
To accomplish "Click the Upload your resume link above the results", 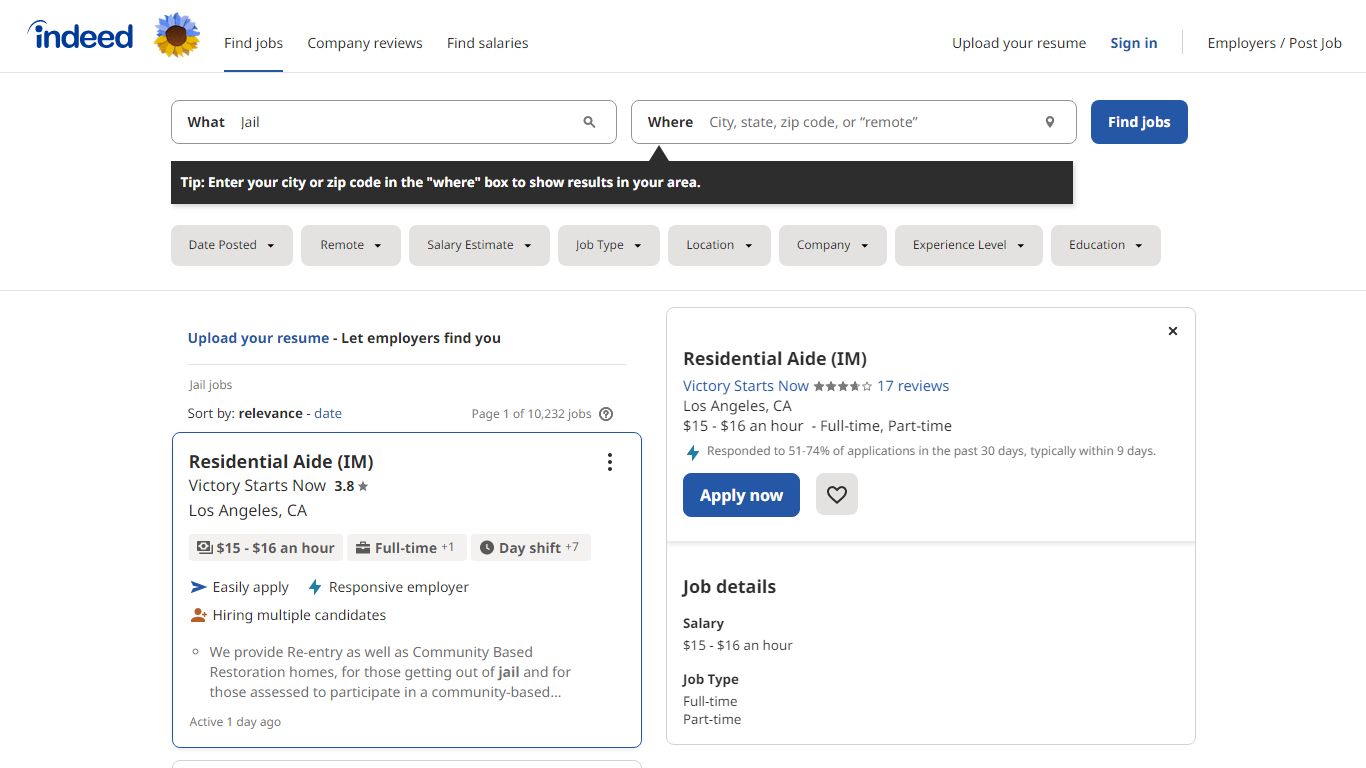I will click(x=258, y=338).
